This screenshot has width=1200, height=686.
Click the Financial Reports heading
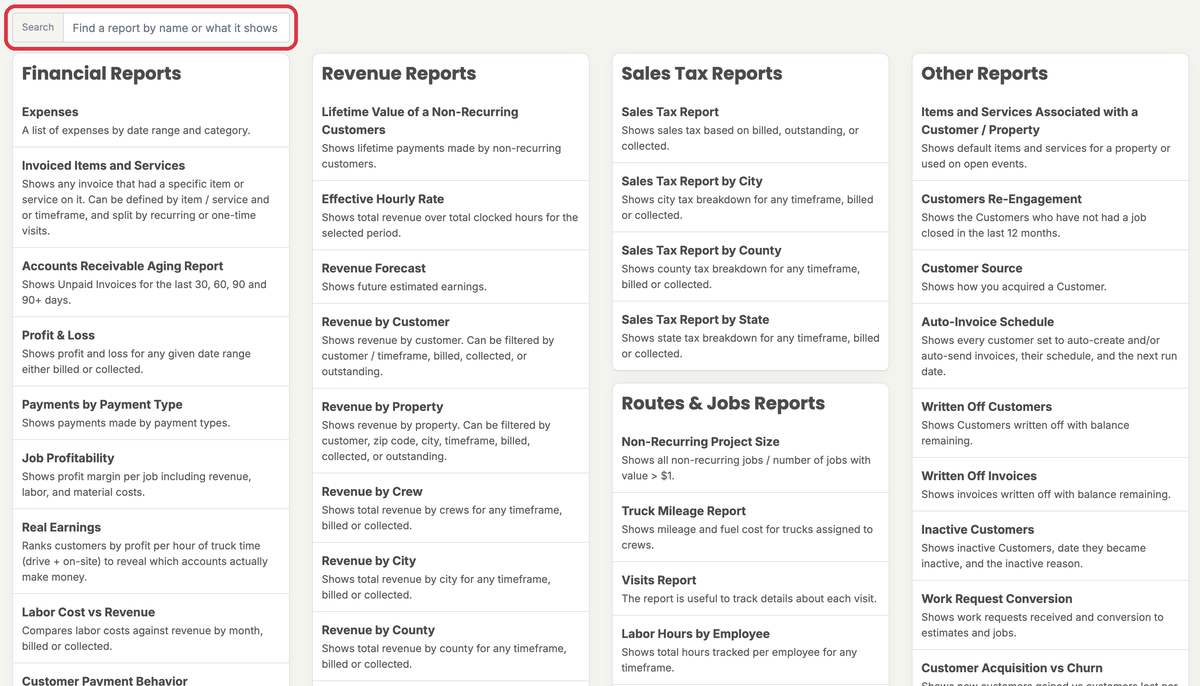[102, 73]
